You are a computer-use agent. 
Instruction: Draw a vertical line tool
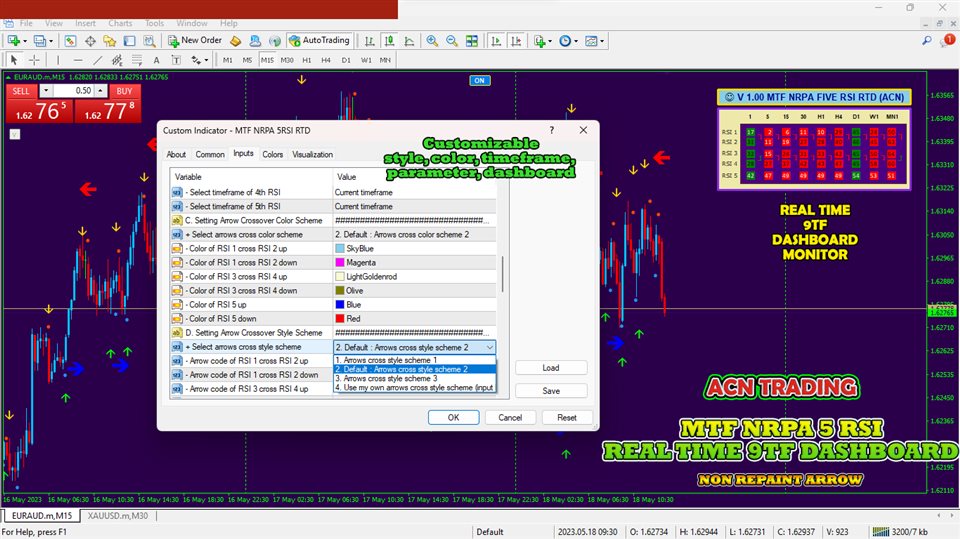pyautogui.click(x=58, y=60)
